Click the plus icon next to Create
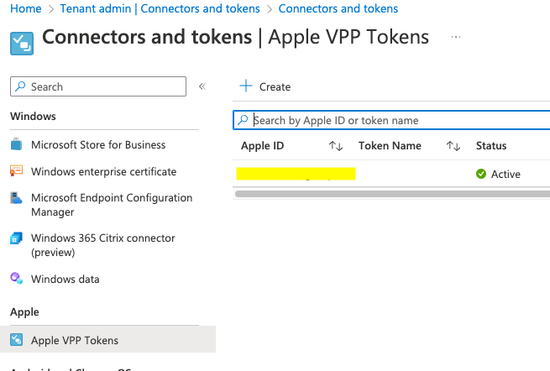 tap(246, 86)
